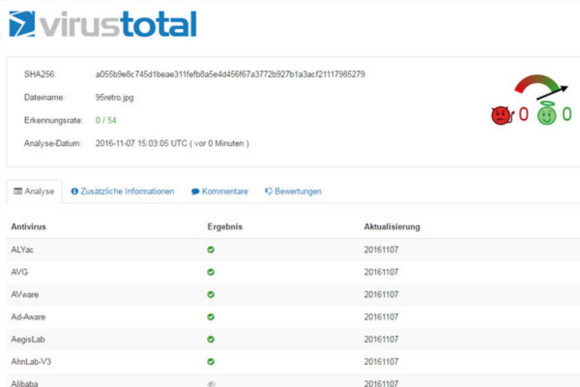Click the update date 20161107 for AVG

point(381,272)
